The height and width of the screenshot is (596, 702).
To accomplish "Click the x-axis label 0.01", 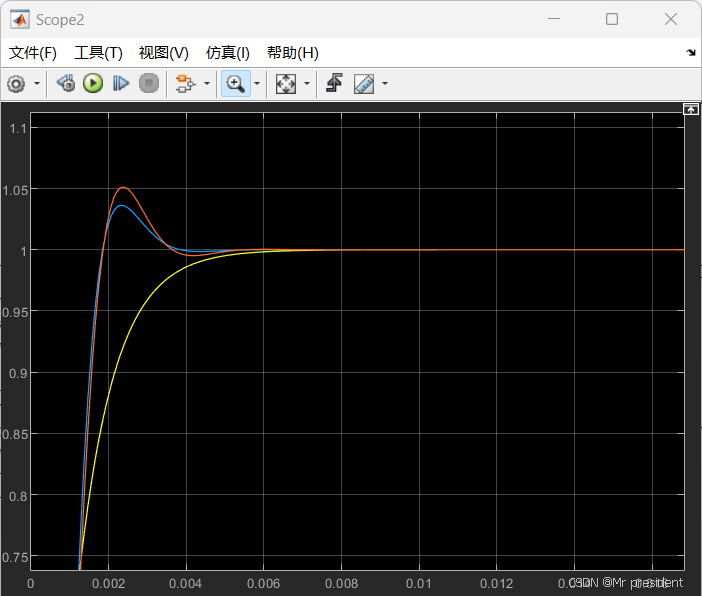I will pyautogui.click(x=418, y=583).
